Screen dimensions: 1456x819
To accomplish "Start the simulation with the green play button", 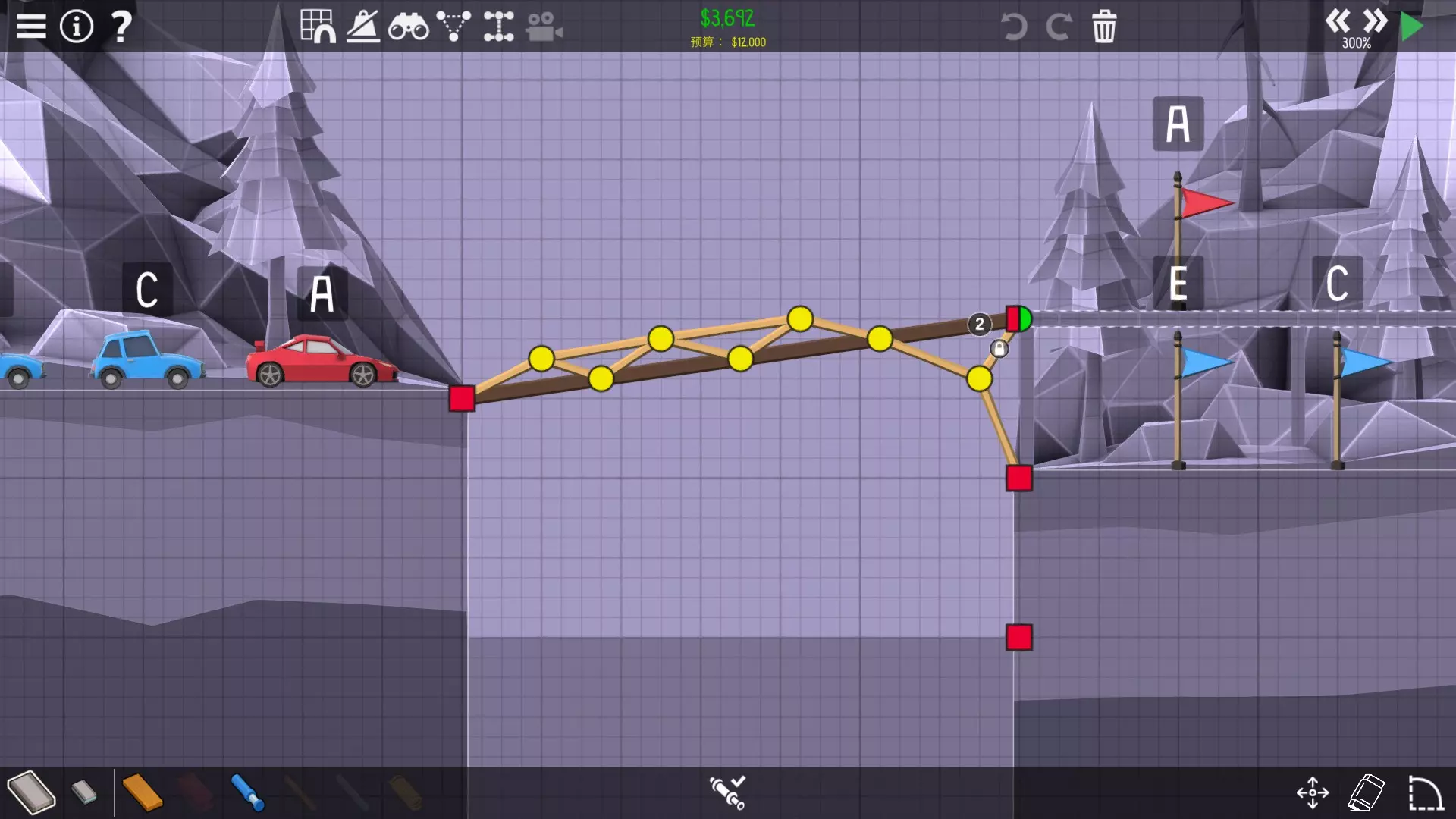I will (x=1412, y=27).
